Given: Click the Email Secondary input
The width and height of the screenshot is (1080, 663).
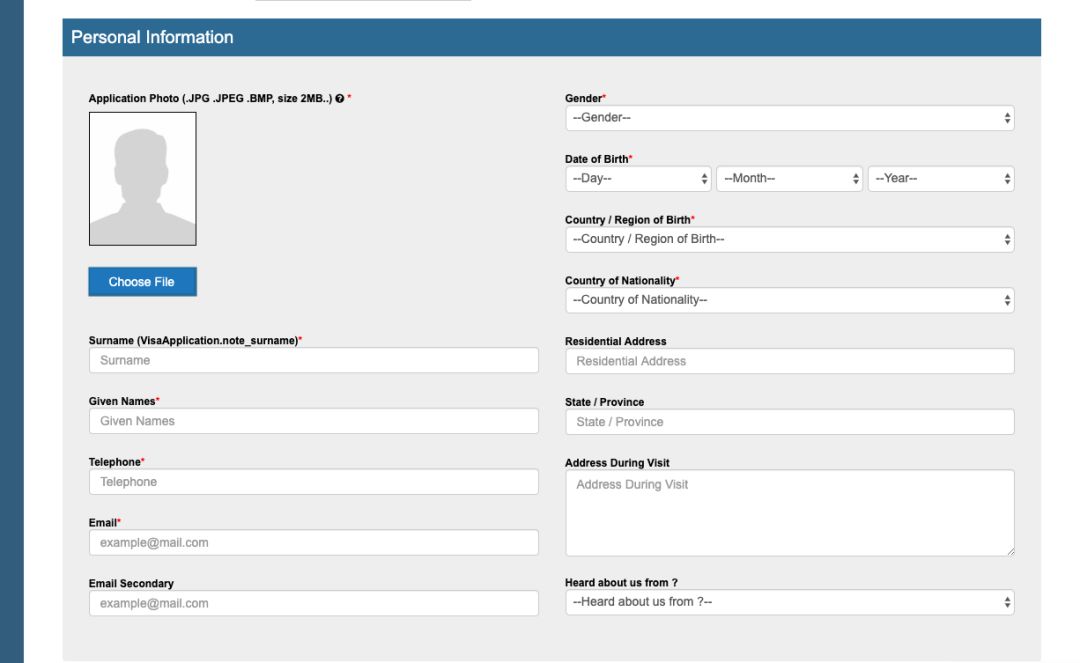Looking at the screenshot, I should [x=313, y=603].
